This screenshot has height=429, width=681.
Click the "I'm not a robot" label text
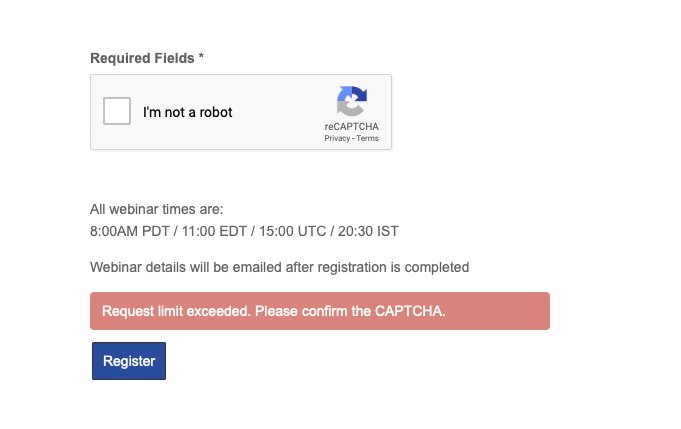pyautogui.click(x=188, y=112)
